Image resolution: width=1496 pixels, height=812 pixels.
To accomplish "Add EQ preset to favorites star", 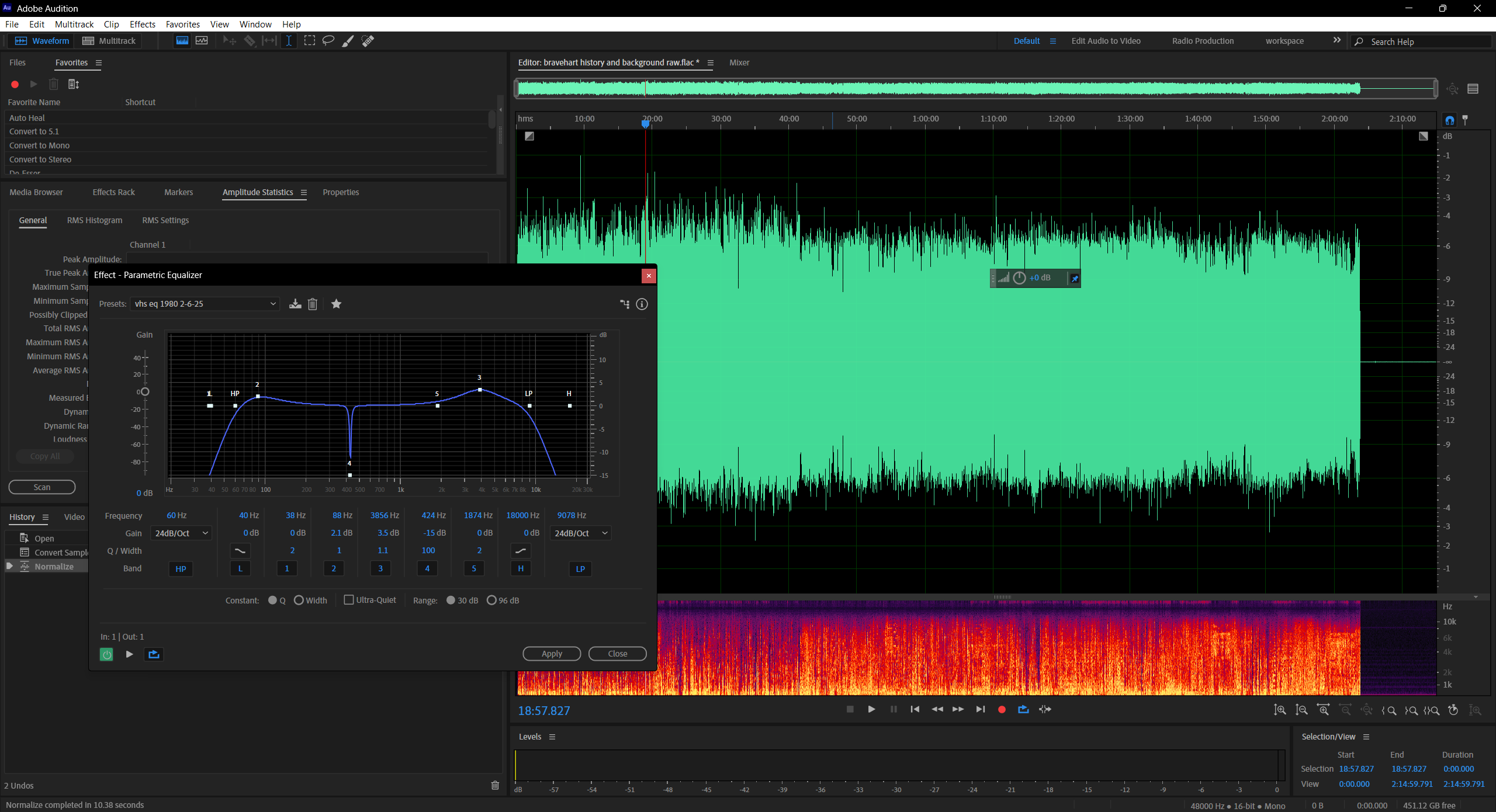I will pos(336,304).
